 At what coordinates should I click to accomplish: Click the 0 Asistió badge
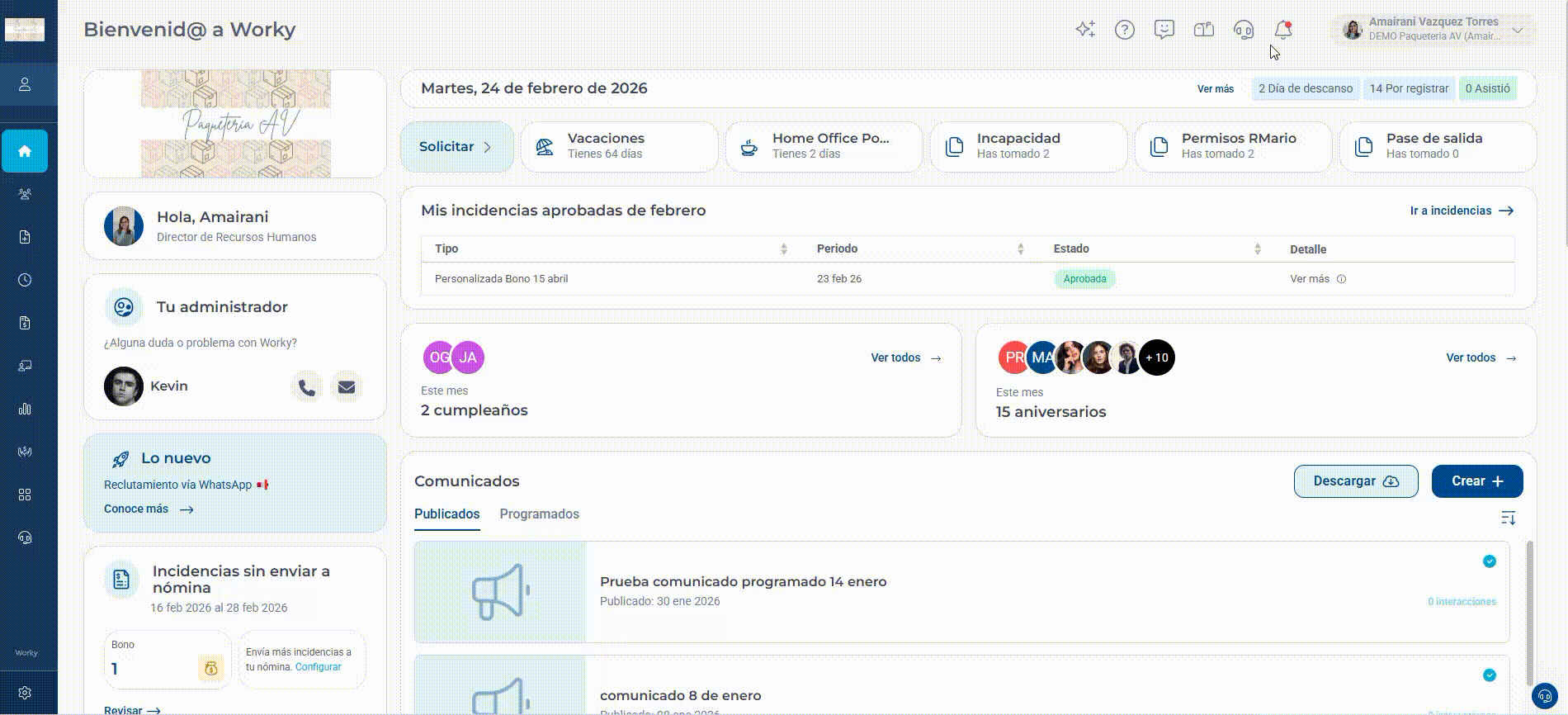pyautogui.click(x=1487, y=88)
